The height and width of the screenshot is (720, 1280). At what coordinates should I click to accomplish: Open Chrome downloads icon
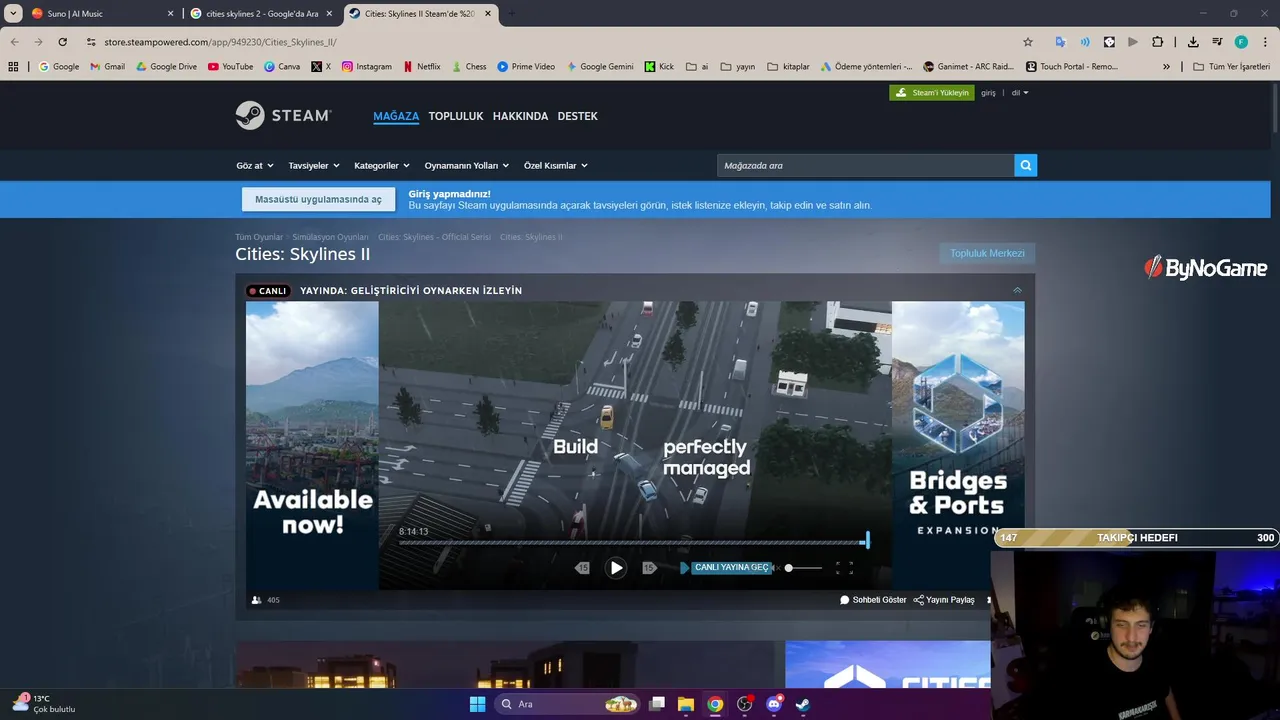[x=1193, y=42]
